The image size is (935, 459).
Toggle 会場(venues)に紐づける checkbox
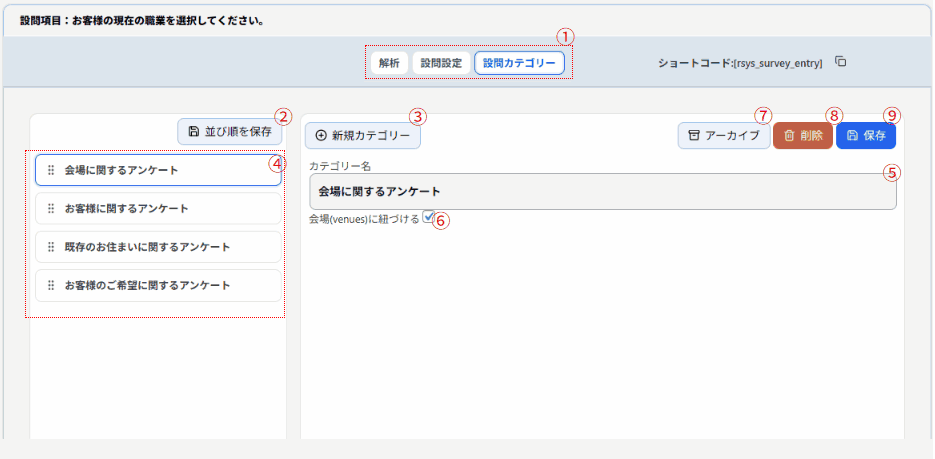(429, 217)
